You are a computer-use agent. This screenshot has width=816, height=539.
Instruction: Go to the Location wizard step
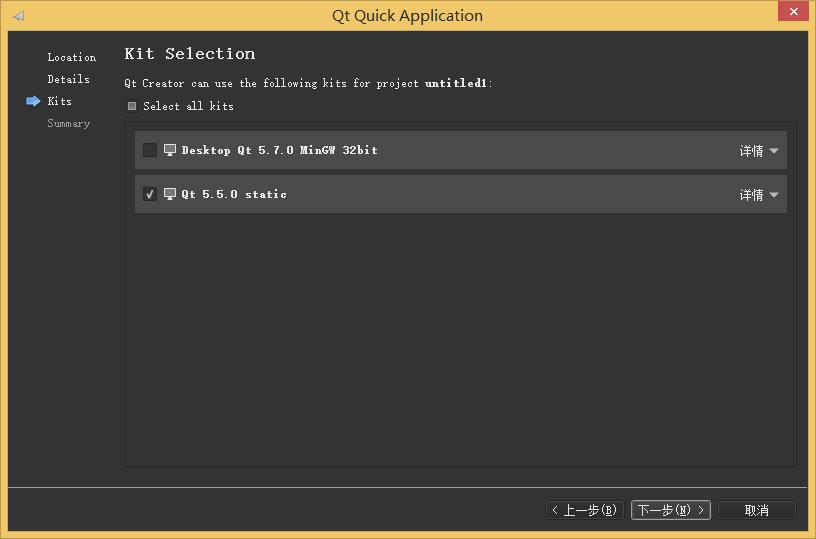[x=72, y=57]
